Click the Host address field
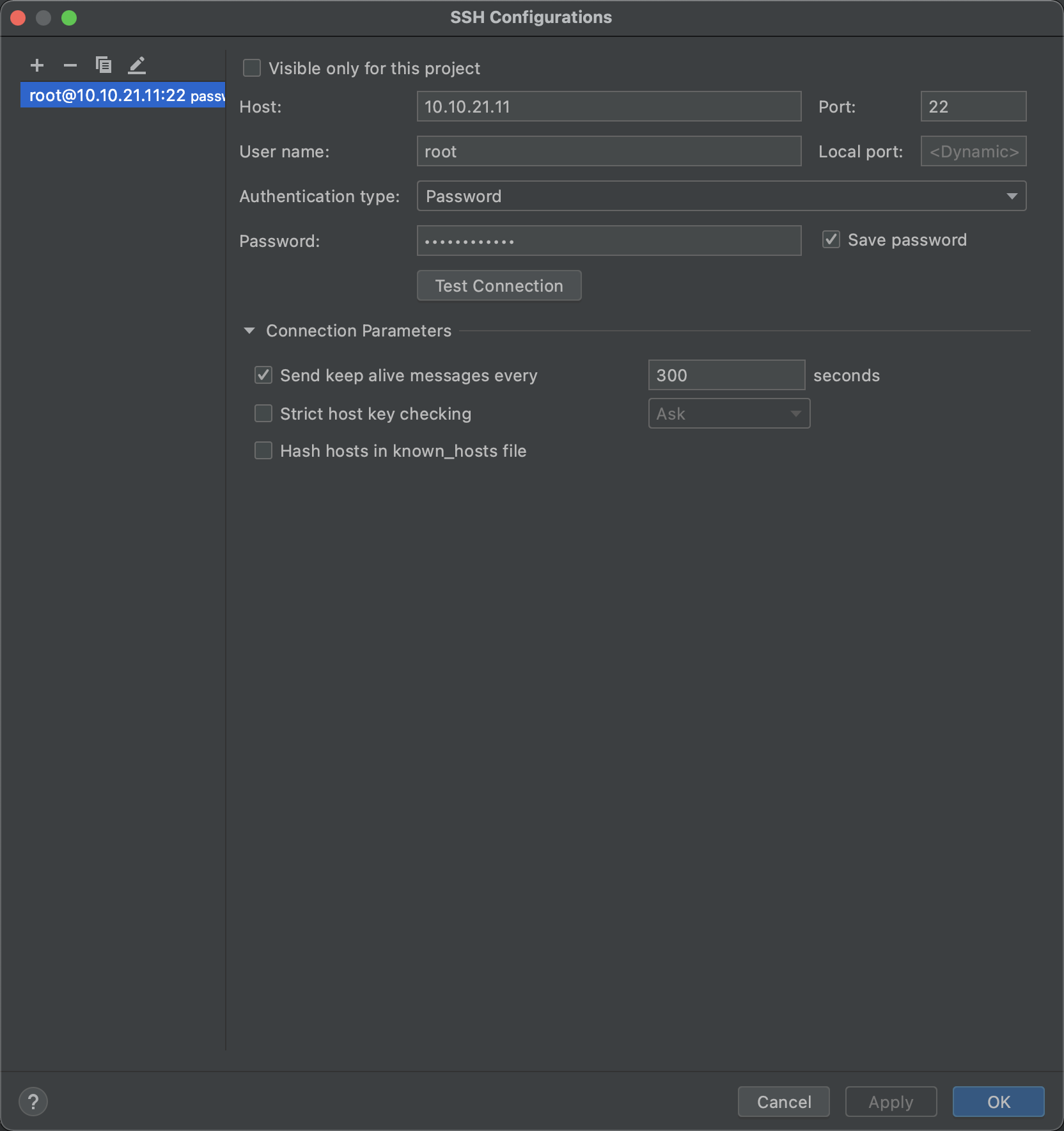The image size is (1064, 1131). (x=609, y=107)
